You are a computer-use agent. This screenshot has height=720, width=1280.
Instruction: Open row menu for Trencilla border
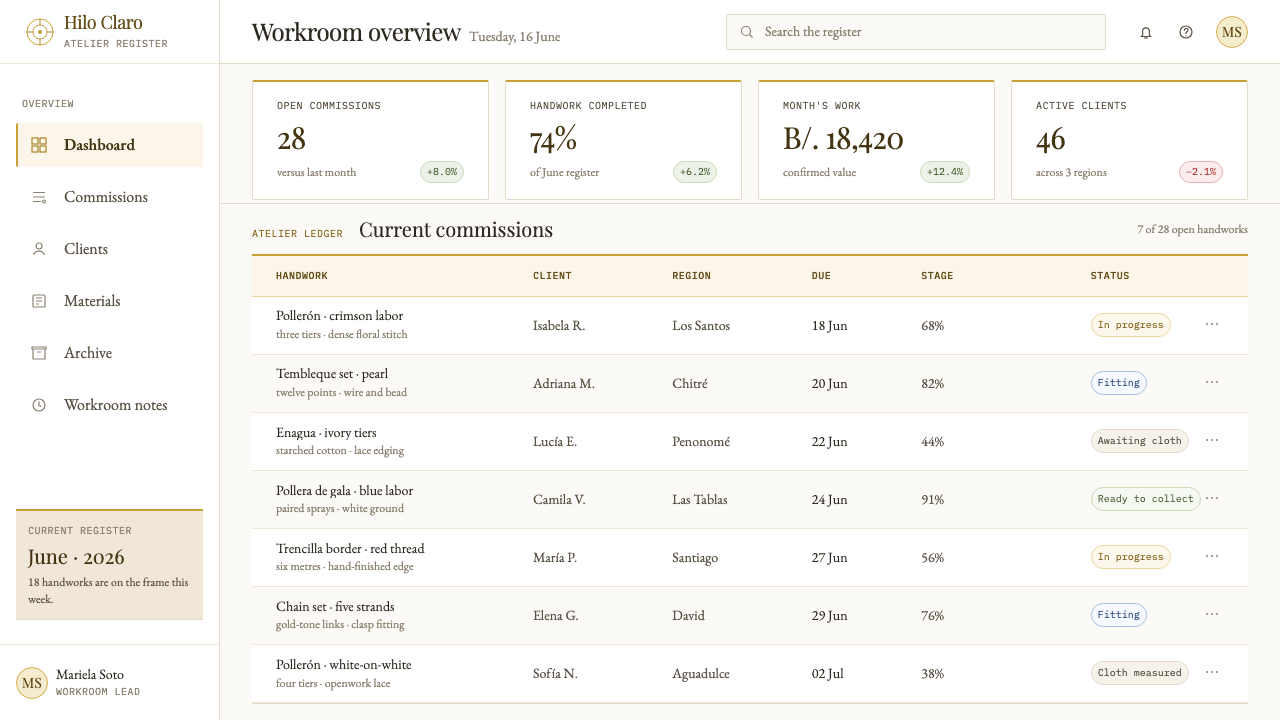(x=1212, y=556)
